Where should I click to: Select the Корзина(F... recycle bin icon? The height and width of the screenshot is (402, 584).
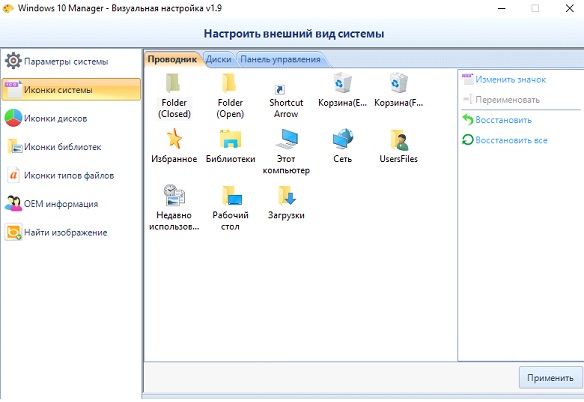[398, 91]
